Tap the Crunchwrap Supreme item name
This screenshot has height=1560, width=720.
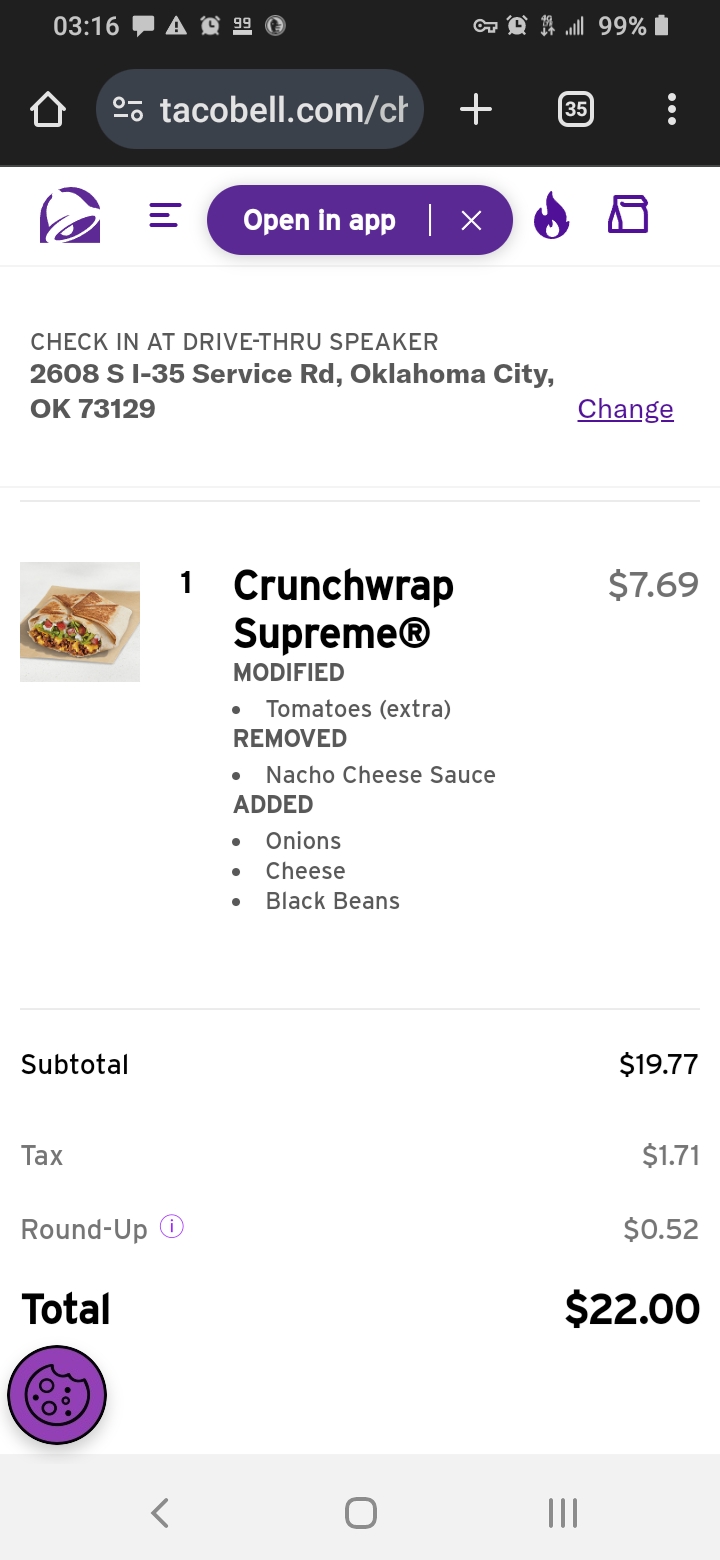point(343,609)
